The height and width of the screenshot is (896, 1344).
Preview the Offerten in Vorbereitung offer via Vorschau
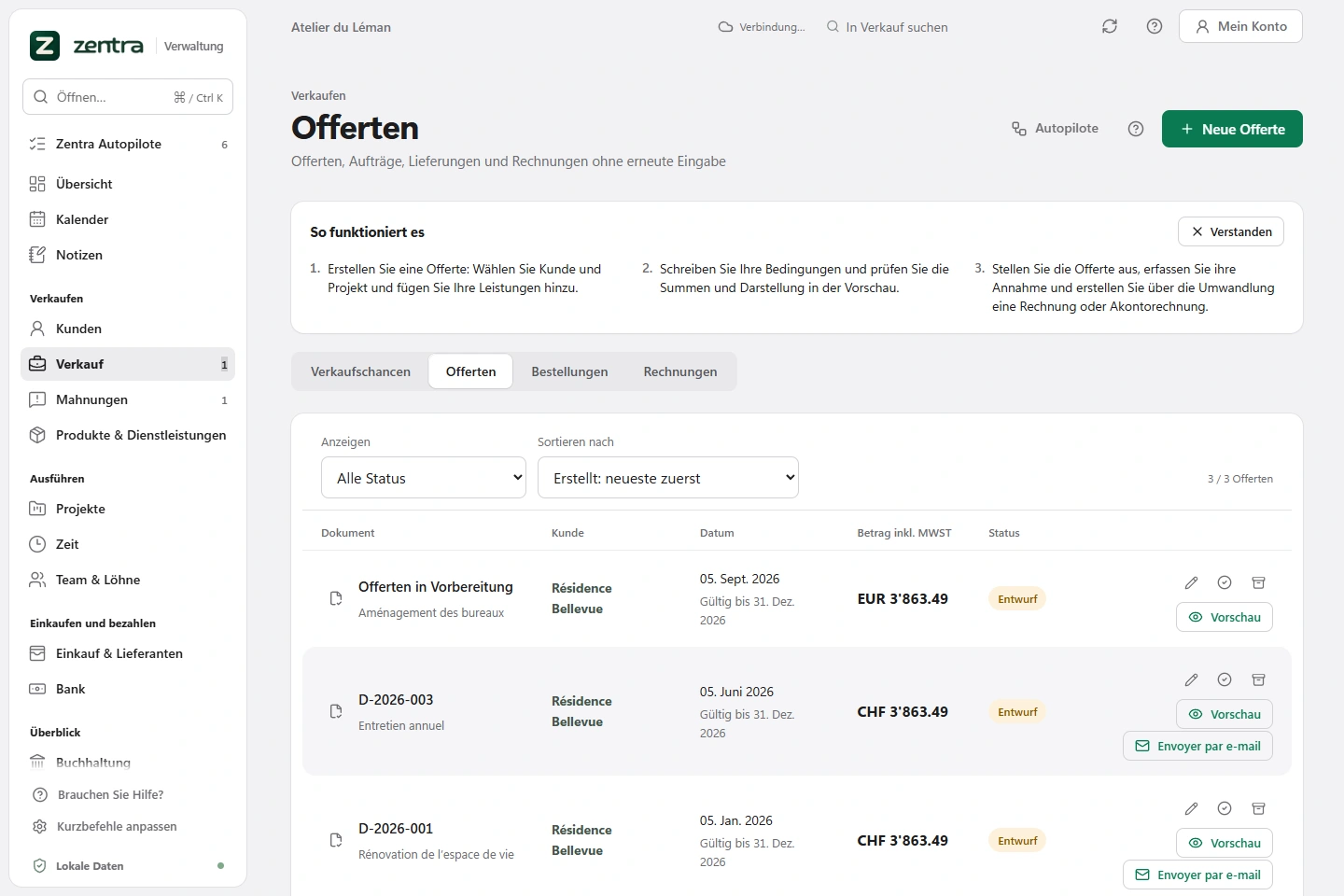pos(1225,617)
